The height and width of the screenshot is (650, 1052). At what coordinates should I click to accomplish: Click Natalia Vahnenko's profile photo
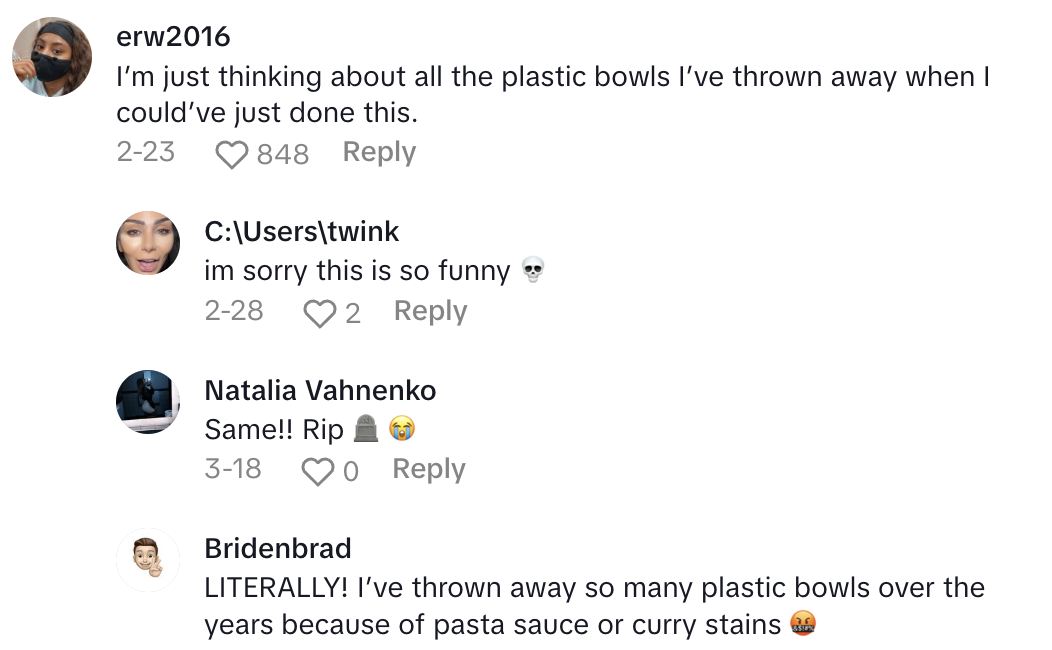coord(148,401)
